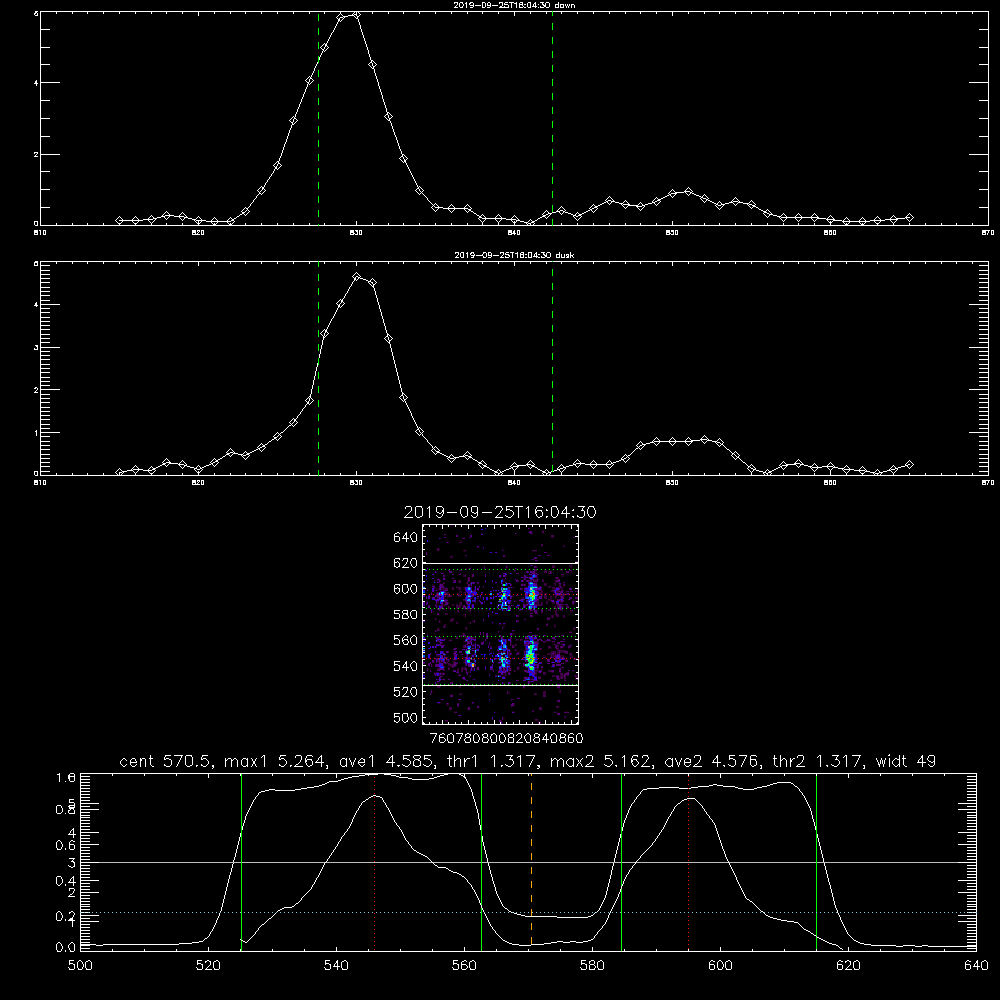This screenshot has width=1000, height=1000.
Task: Click the y-axis label 580 beside spectral image
Action: point(406,615)
